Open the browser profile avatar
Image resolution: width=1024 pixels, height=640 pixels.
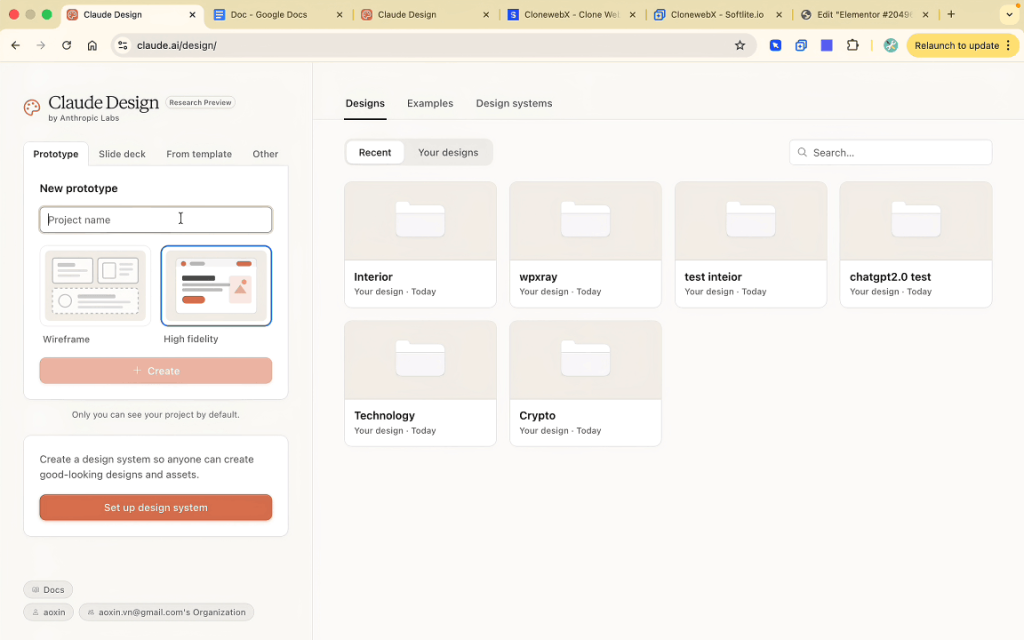click(891, 45)
